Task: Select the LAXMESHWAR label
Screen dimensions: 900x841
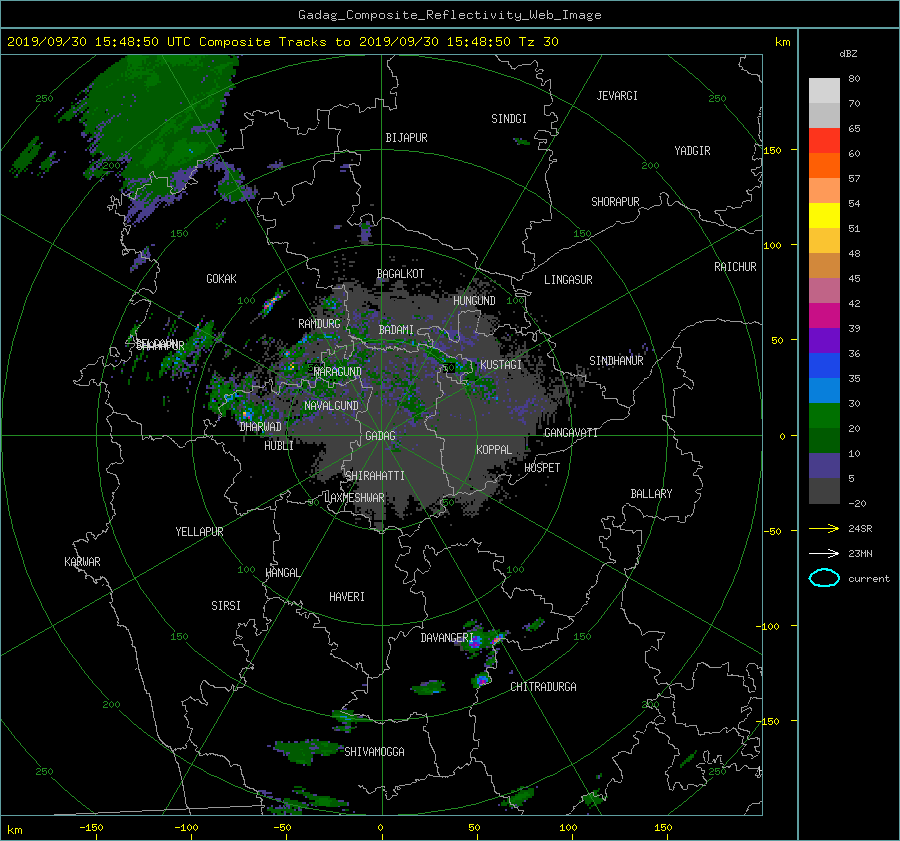Action: (x=354, y=498)
